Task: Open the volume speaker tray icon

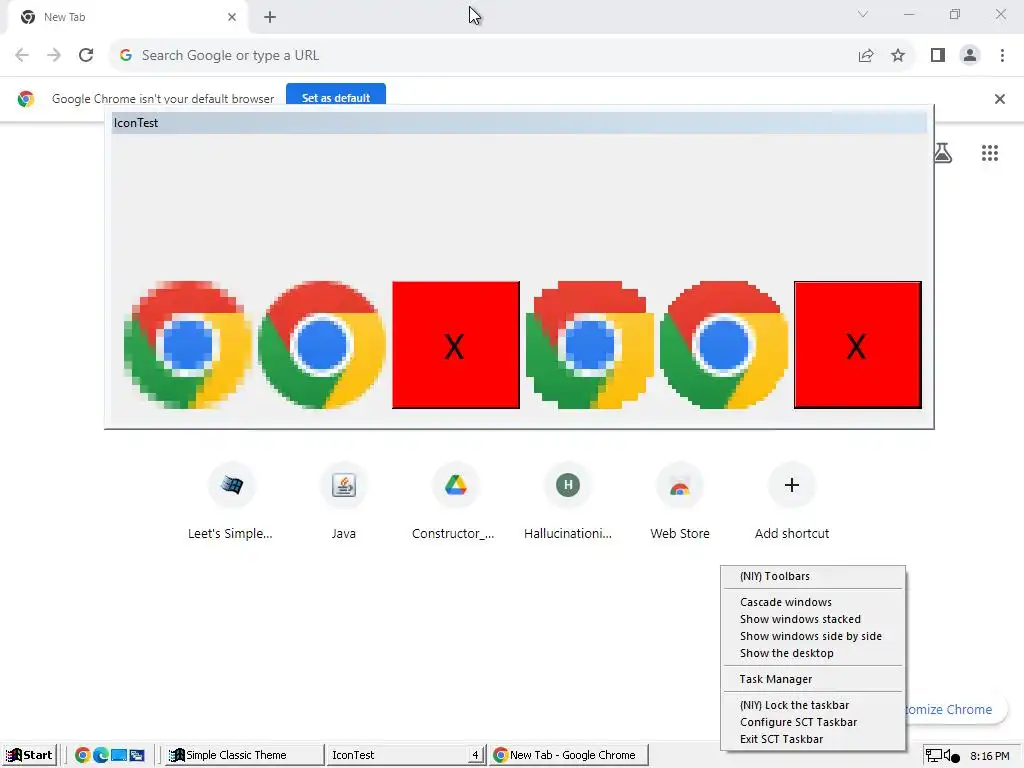Action: tap(946, 756)
